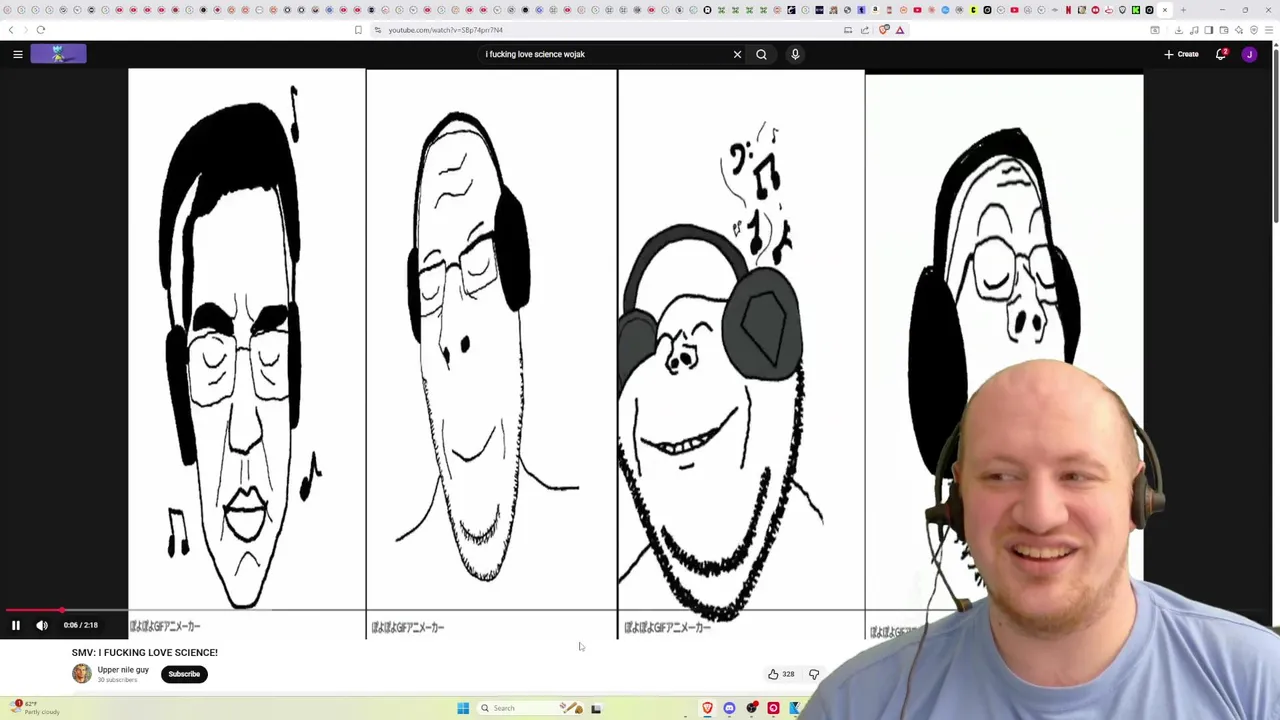Open browser downloads icon
The image size is (1280, 720).
1179,30
